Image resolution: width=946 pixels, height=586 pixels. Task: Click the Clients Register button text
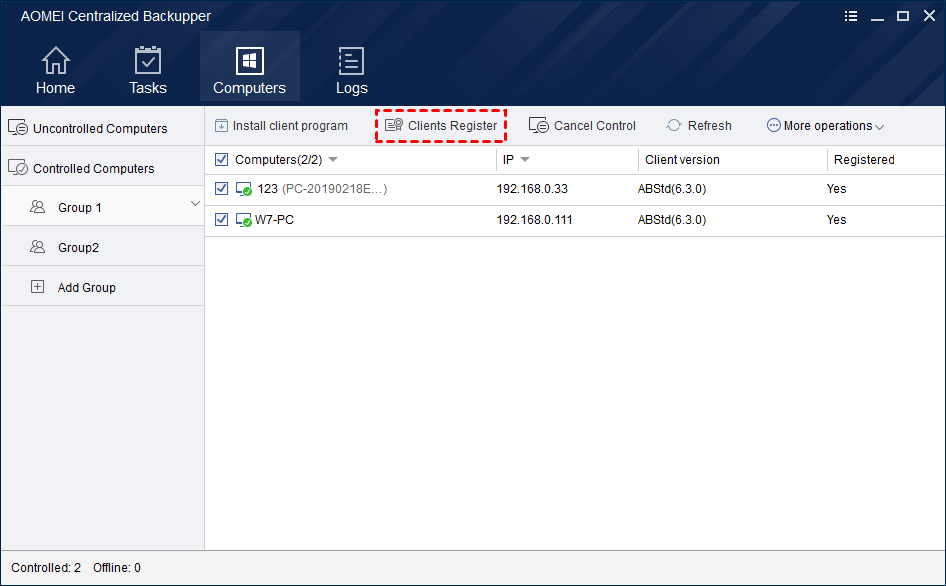(x=452, y=126)
